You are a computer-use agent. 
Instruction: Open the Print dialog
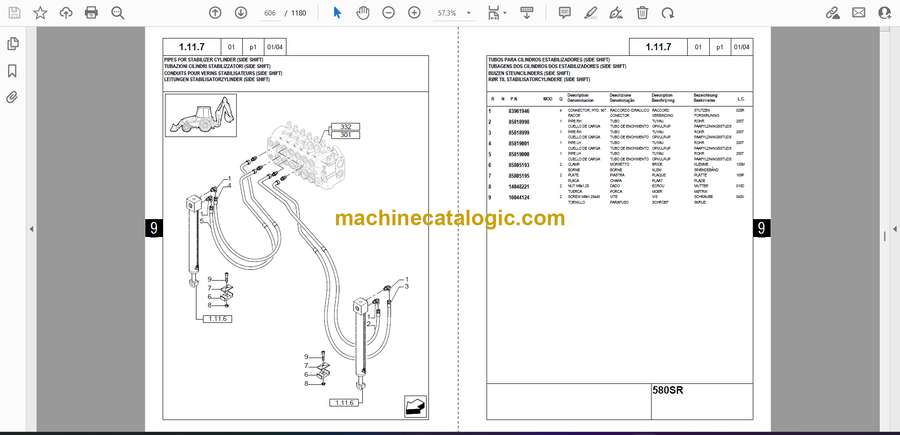91,13
